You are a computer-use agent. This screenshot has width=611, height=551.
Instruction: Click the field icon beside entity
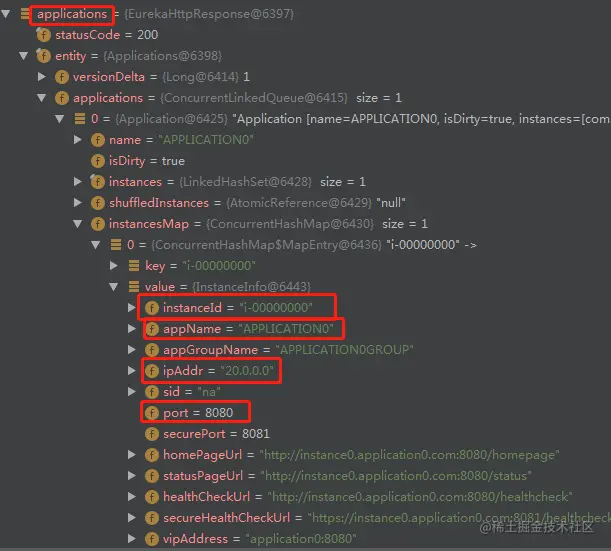click(43, 56)
